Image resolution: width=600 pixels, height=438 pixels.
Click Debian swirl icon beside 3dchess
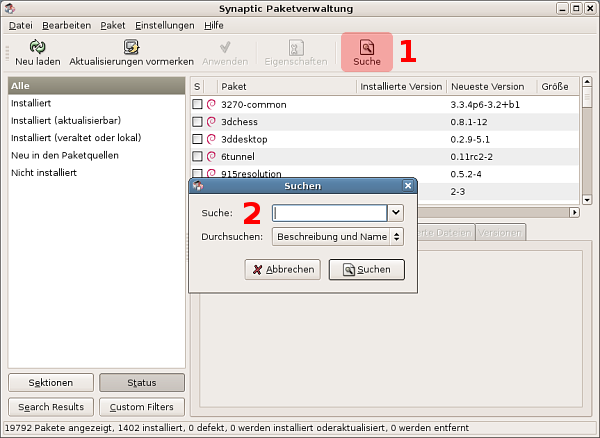[x=211, y=122]
